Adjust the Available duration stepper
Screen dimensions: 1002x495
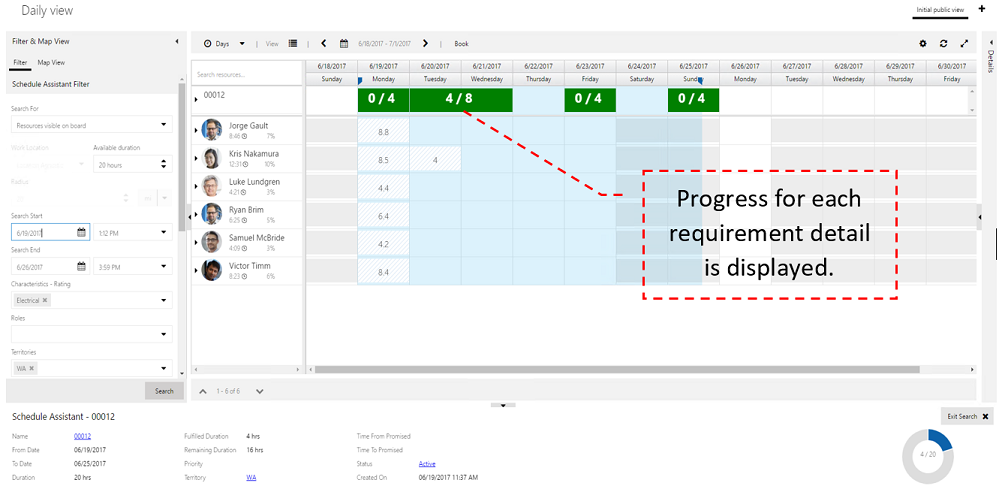point(165,164)
